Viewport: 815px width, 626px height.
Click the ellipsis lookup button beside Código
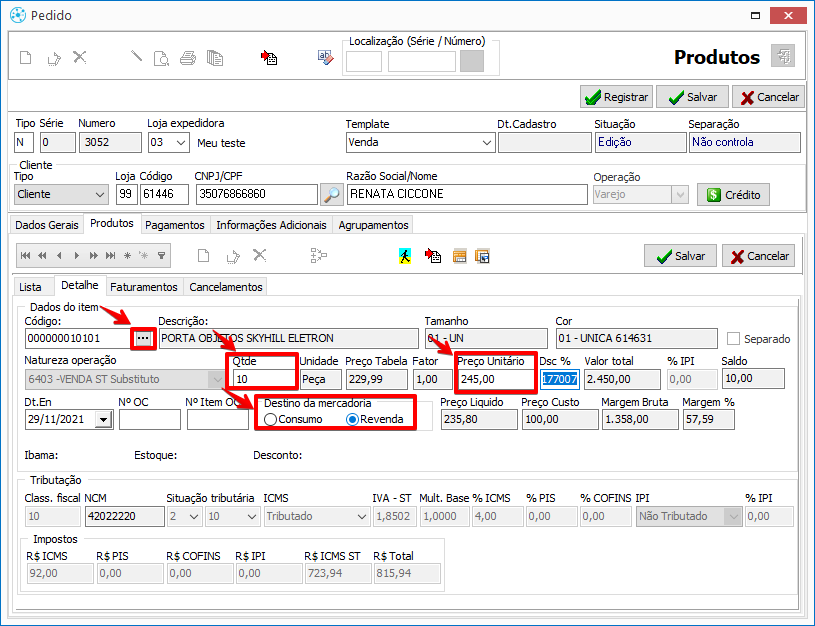click(143, 338)
